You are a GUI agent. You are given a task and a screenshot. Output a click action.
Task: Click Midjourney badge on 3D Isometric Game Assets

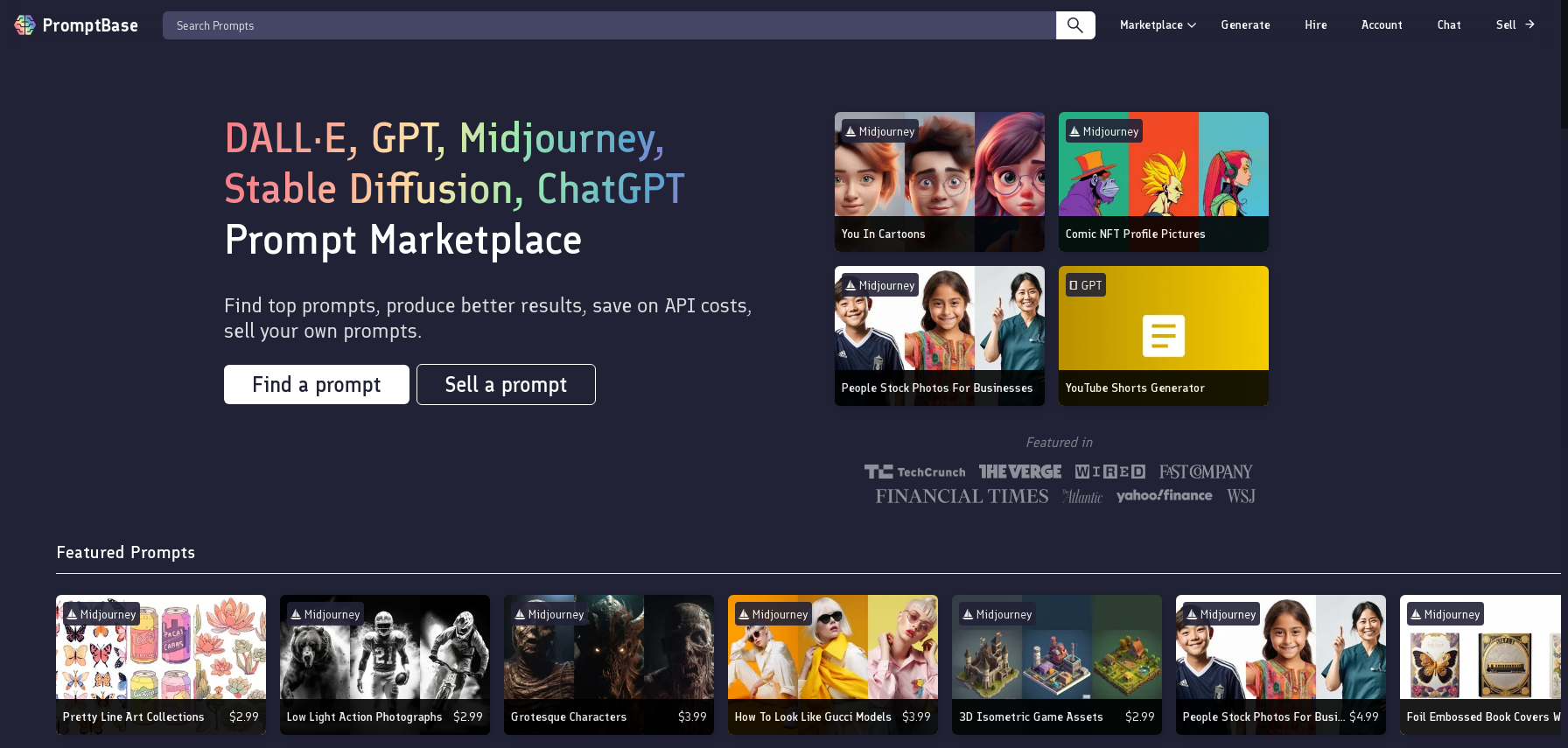[997, 614]
